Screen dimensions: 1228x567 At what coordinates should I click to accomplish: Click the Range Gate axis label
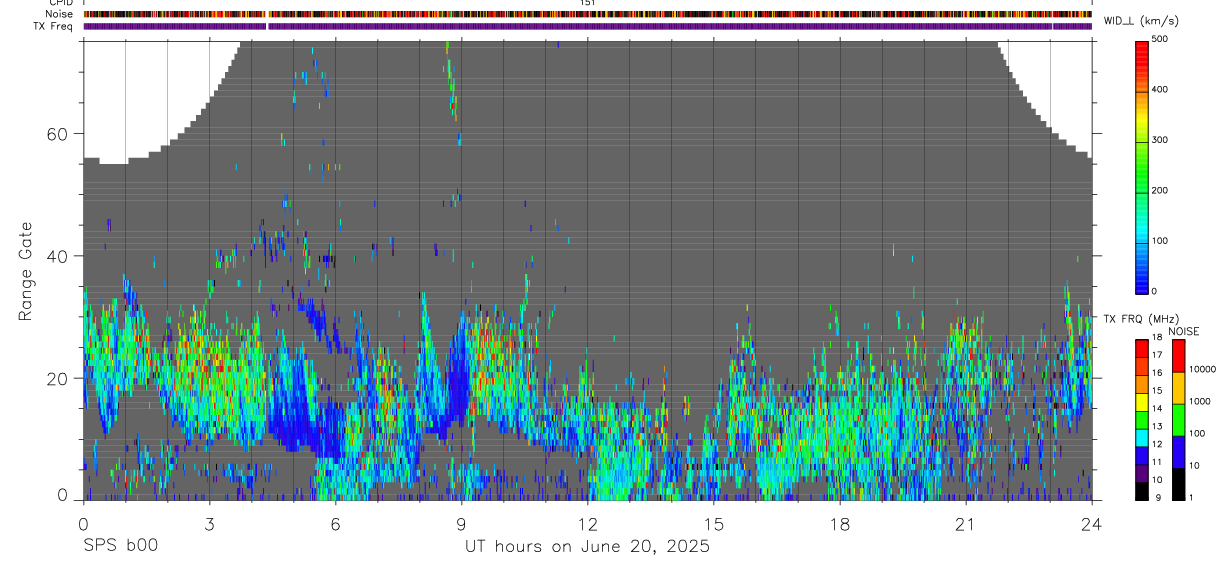[x=26, y=270]
